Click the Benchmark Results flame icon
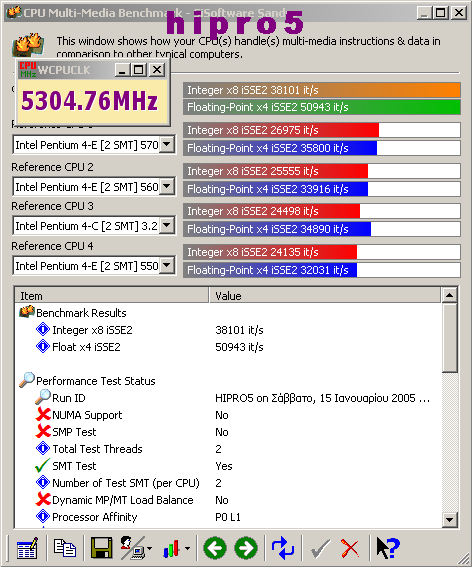 click(26, 312)
